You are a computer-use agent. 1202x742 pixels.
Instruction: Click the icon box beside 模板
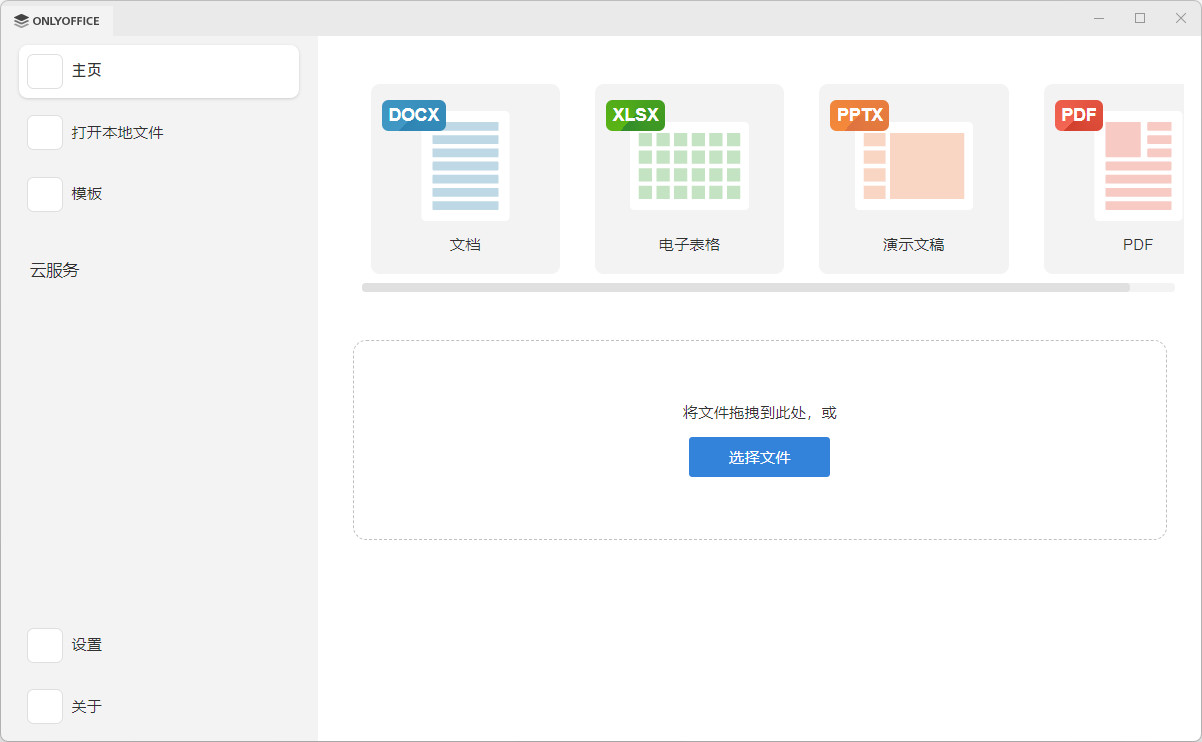tap(45, 194)
